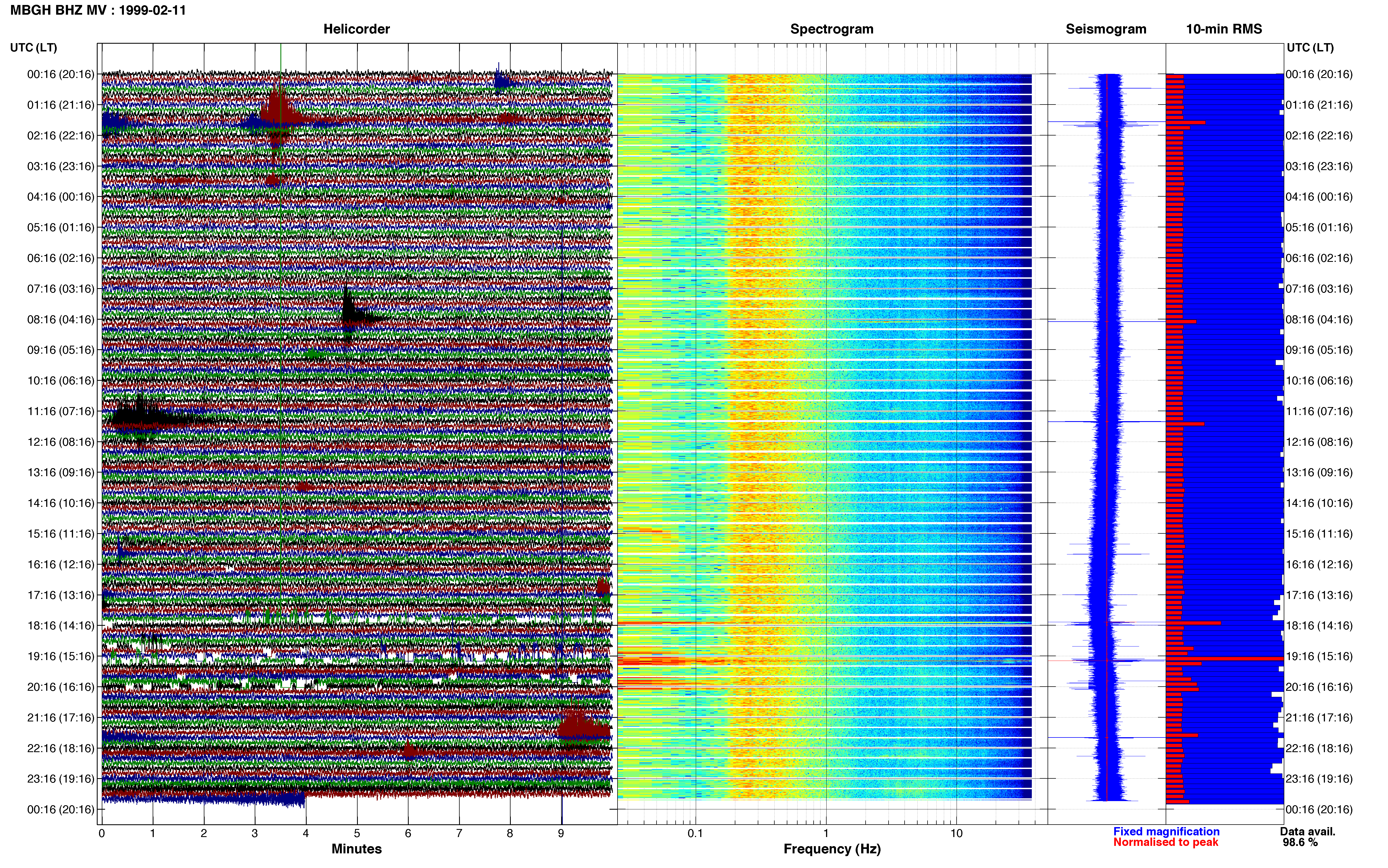Click the left time label '13:16 (09:16)'

click(x=61, y=473)
